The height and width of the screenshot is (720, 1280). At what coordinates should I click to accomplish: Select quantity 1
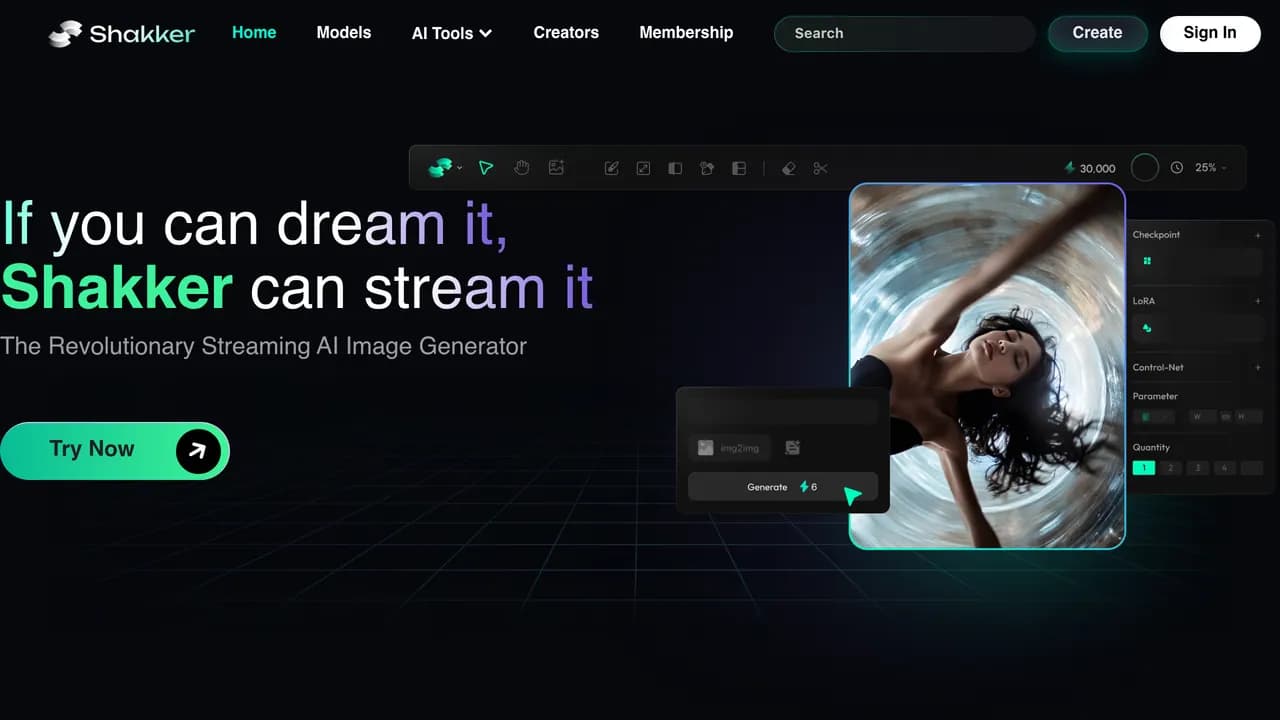tap(1144, 468)
